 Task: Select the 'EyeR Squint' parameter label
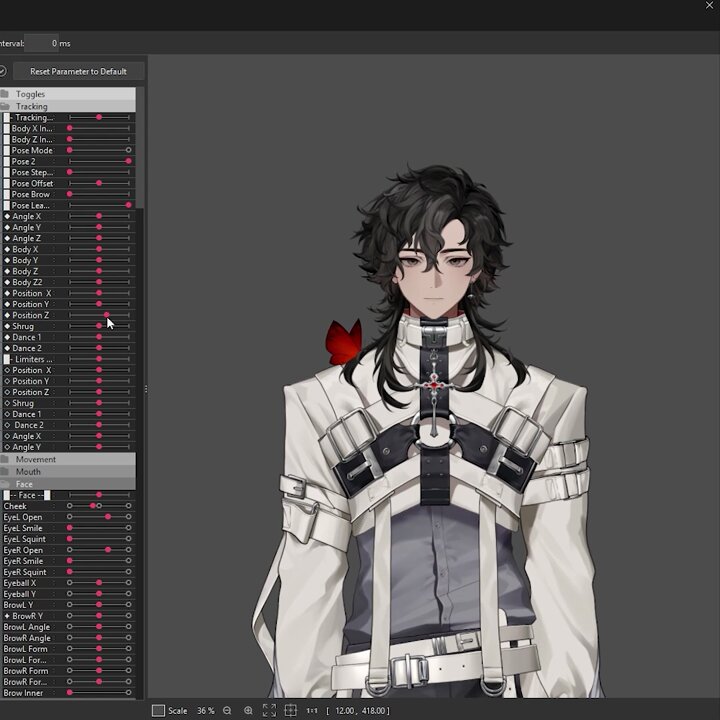[x=25, y=572]
